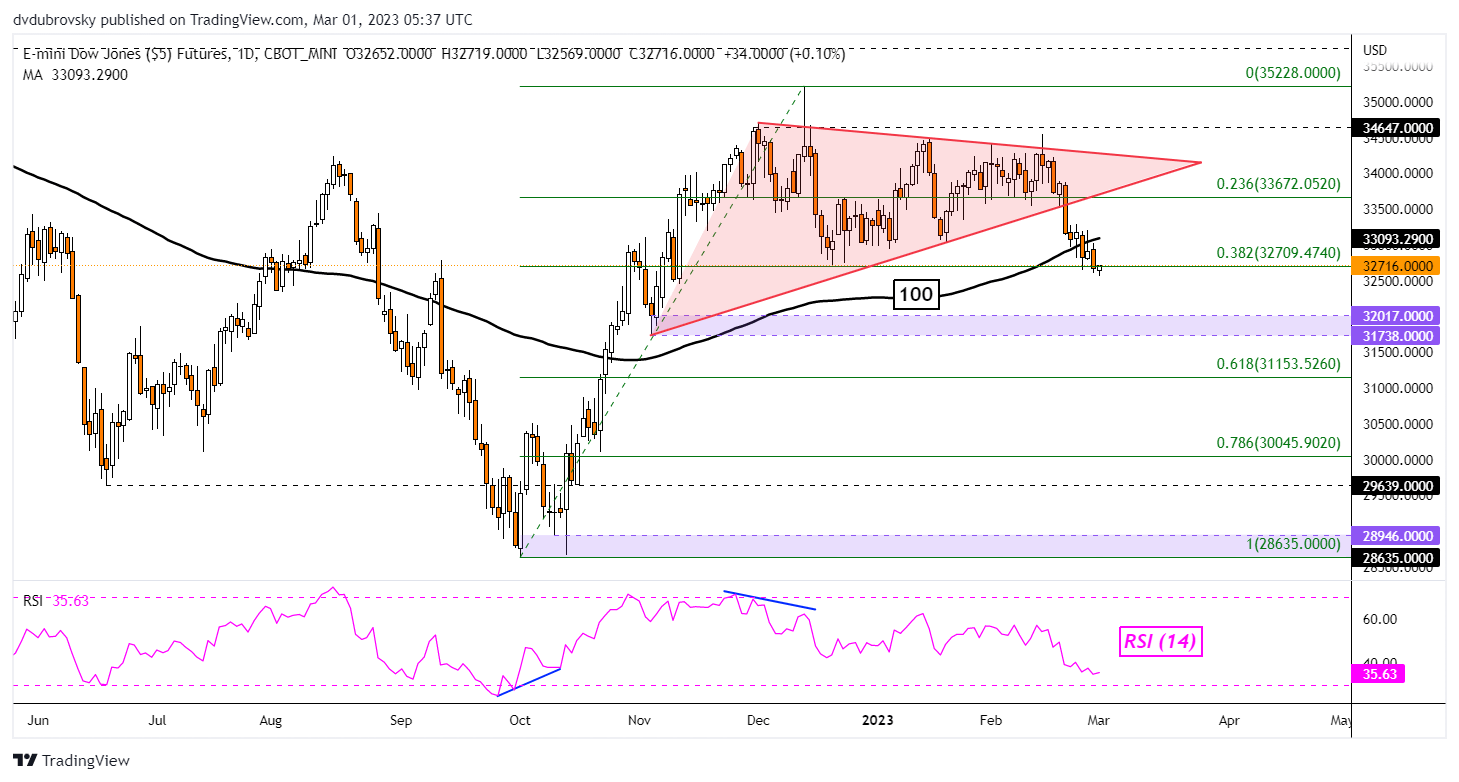Click the 28635.0000 price label
The image size is (1459, 782).
click(x=1395, y=557)
